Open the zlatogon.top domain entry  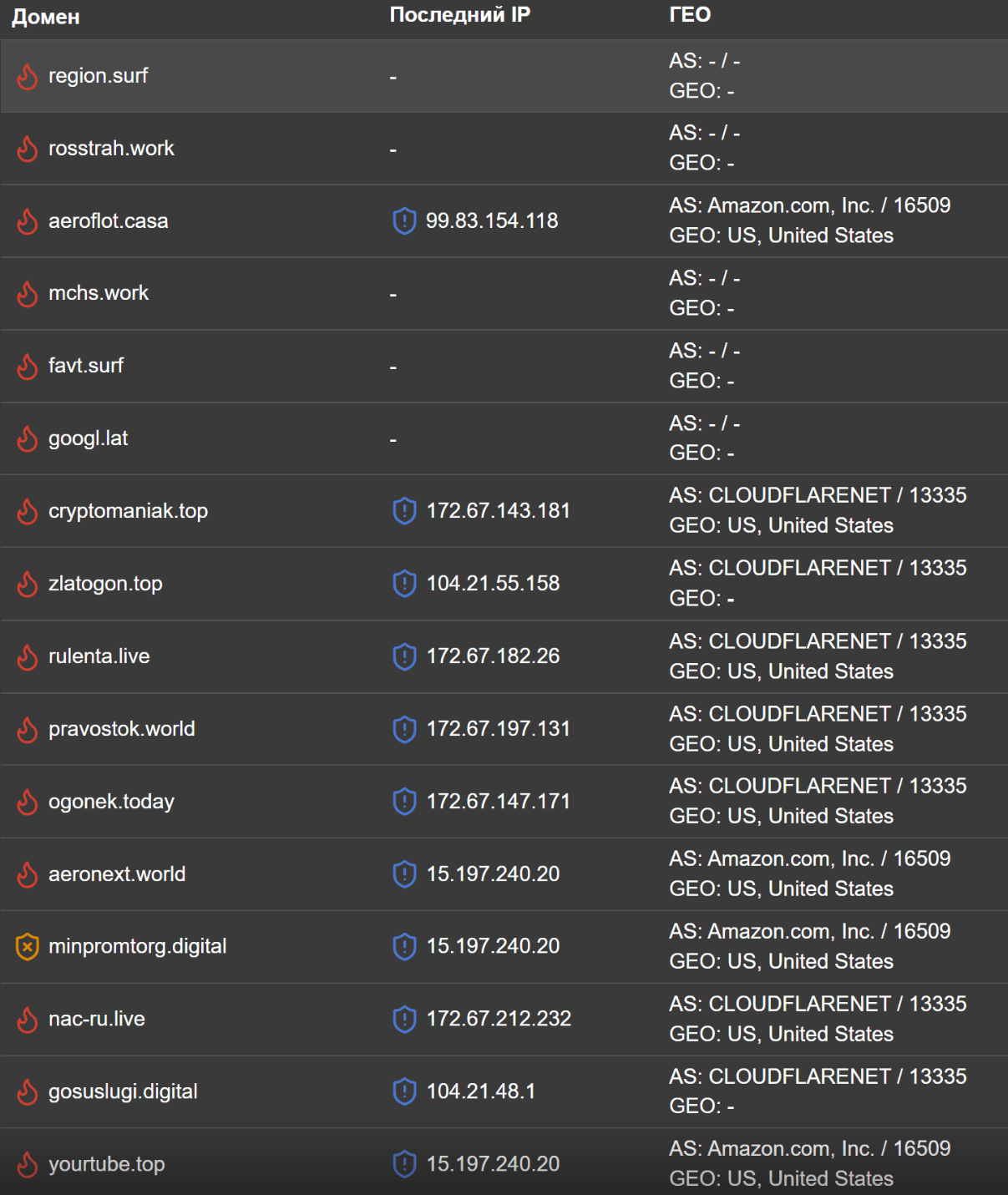pos(105,584)
